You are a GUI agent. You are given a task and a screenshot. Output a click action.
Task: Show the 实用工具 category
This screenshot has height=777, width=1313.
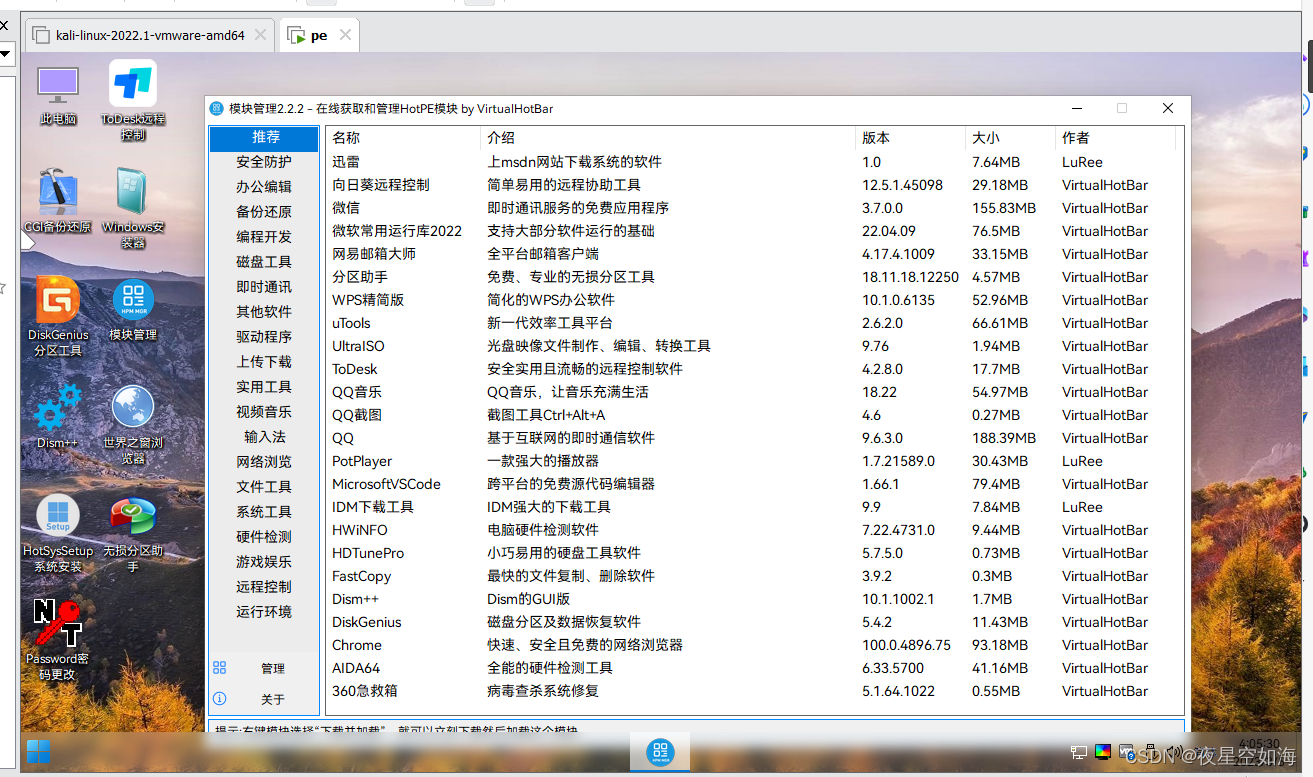pos(265,387)
